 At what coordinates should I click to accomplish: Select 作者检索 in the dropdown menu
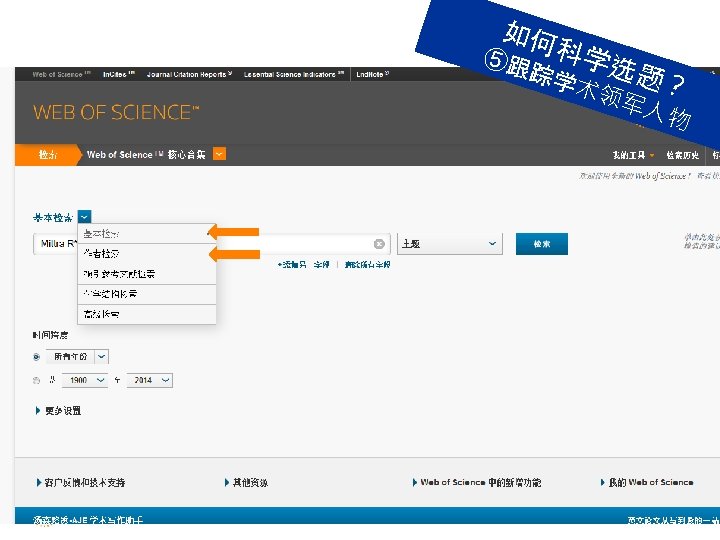(147, 253)
